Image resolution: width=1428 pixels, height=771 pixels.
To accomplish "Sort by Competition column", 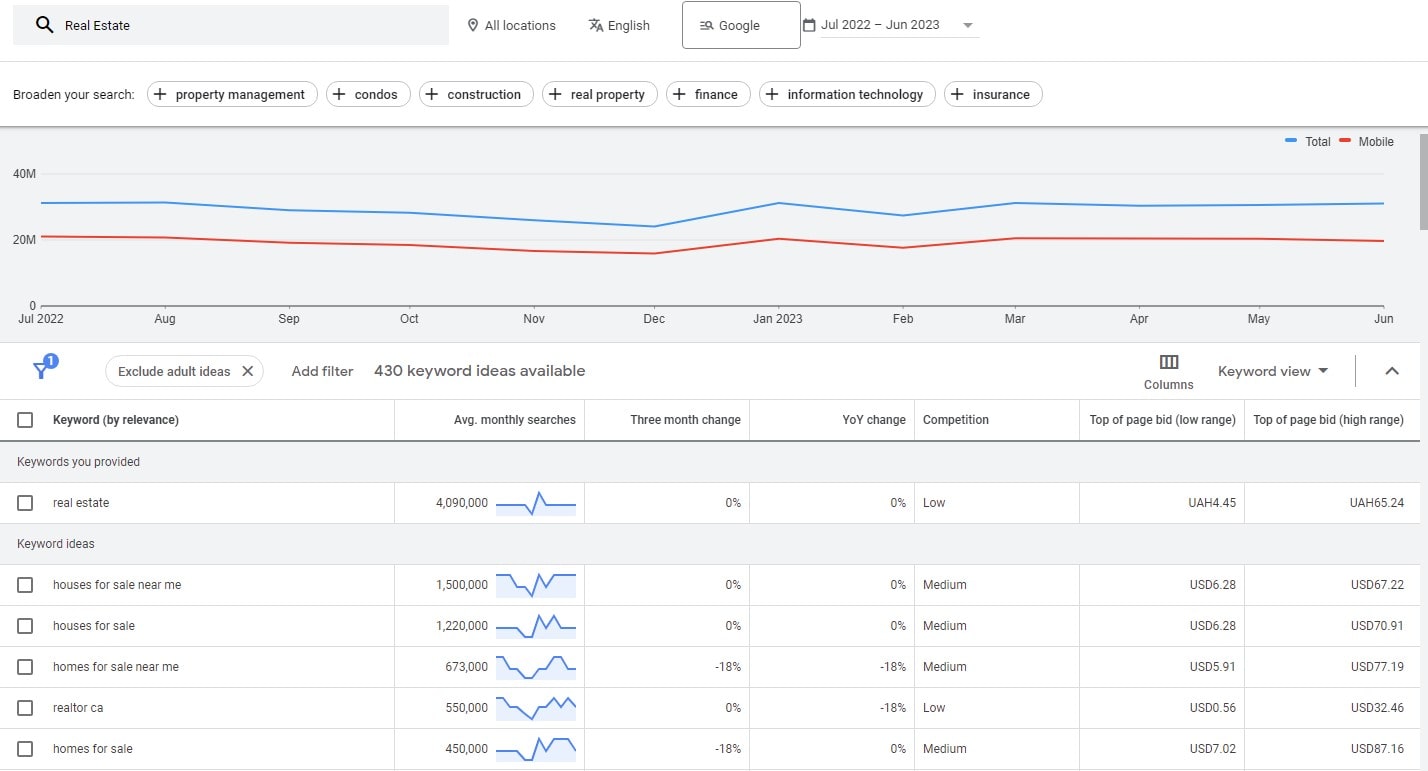I will (x=956, y=420).
